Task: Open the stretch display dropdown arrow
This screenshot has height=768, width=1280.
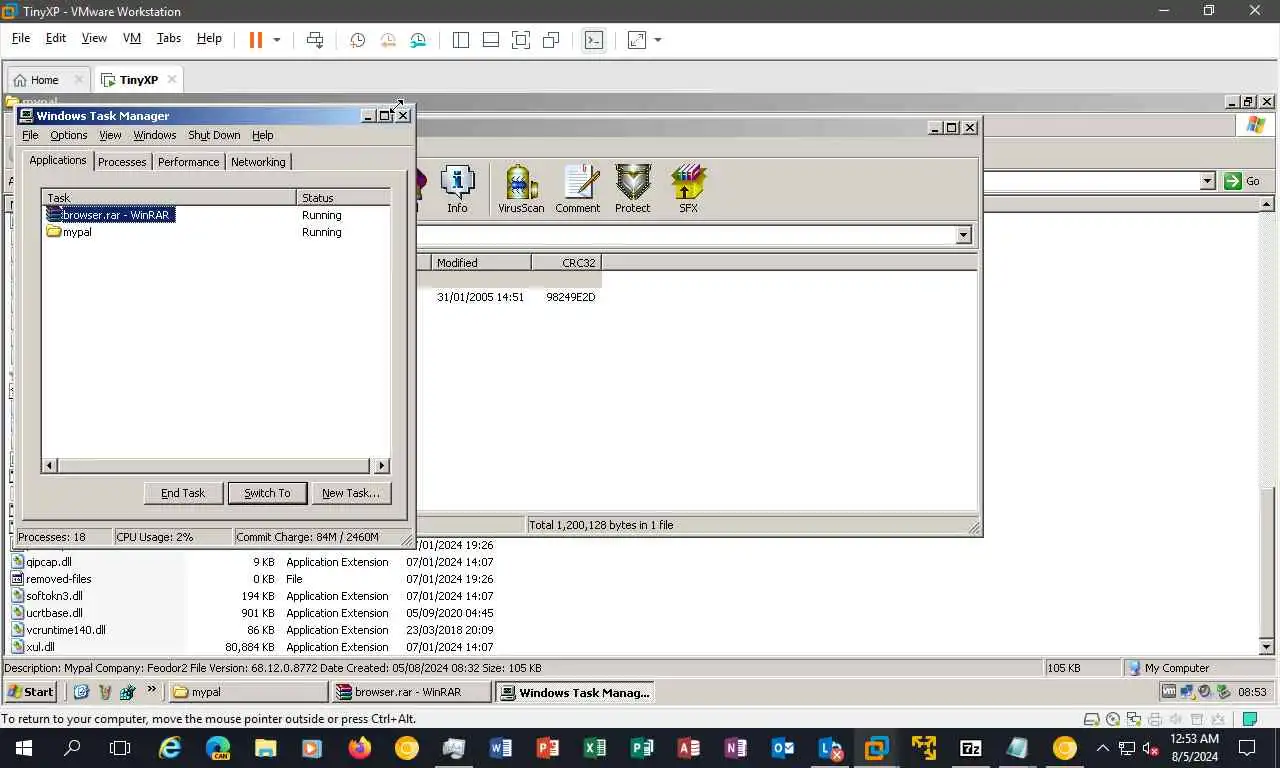Action: (x=658, y=40)
